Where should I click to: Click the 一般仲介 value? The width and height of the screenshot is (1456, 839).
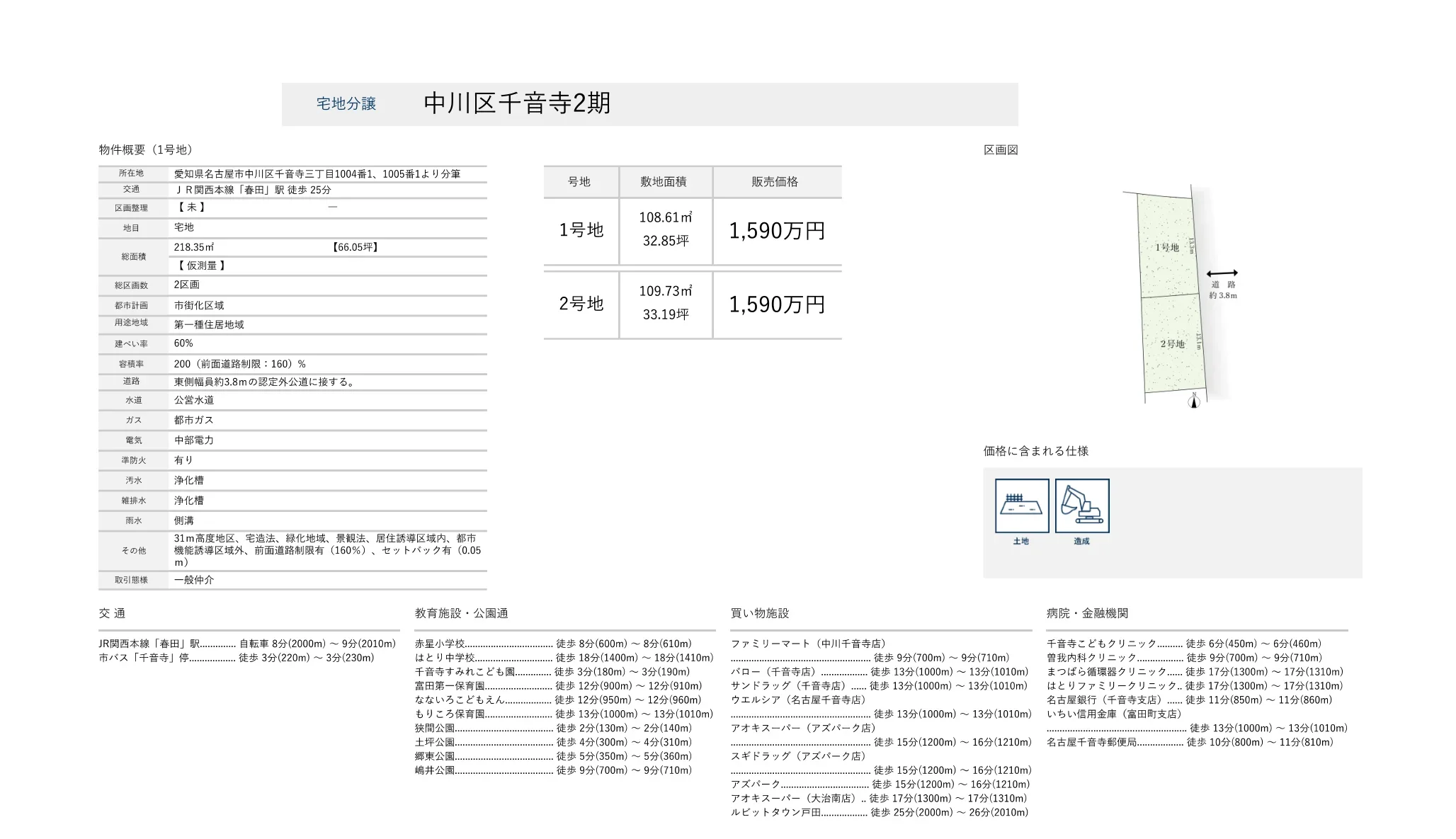pos(194,580)
